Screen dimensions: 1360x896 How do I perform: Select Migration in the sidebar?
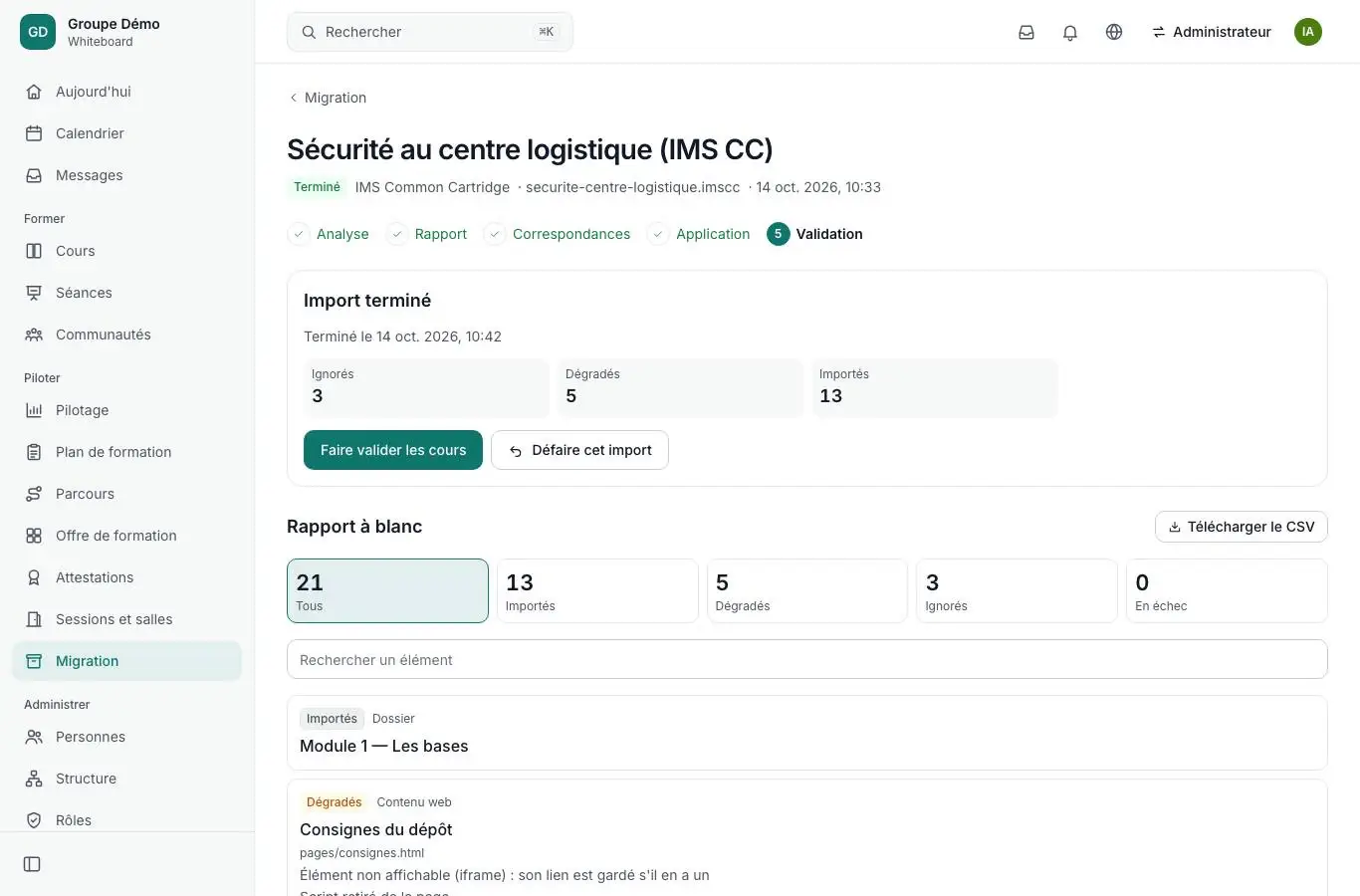pos(126,661)
